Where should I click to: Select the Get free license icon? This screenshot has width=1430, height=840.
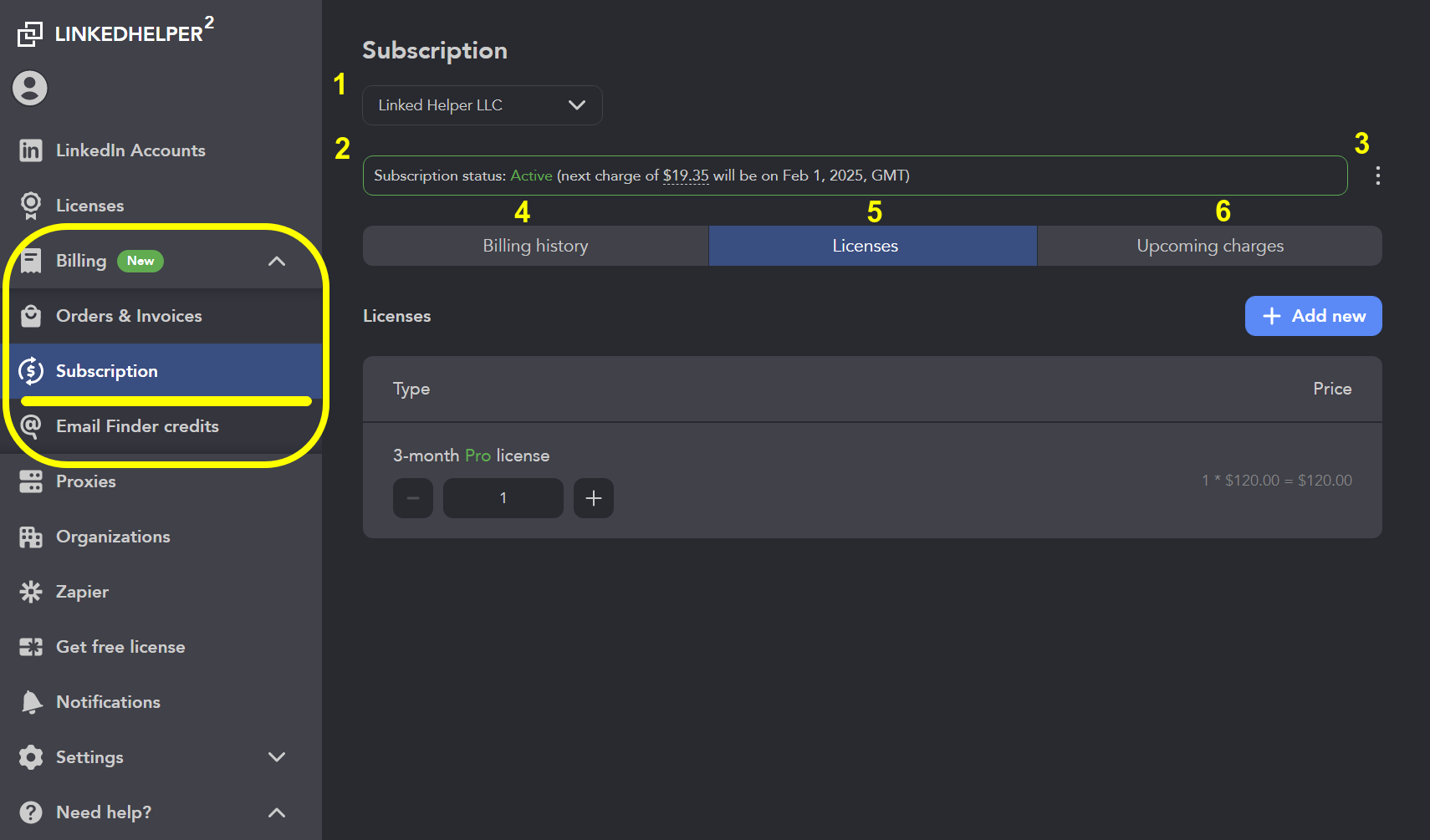pyautogui.click(x=30, y=646)
